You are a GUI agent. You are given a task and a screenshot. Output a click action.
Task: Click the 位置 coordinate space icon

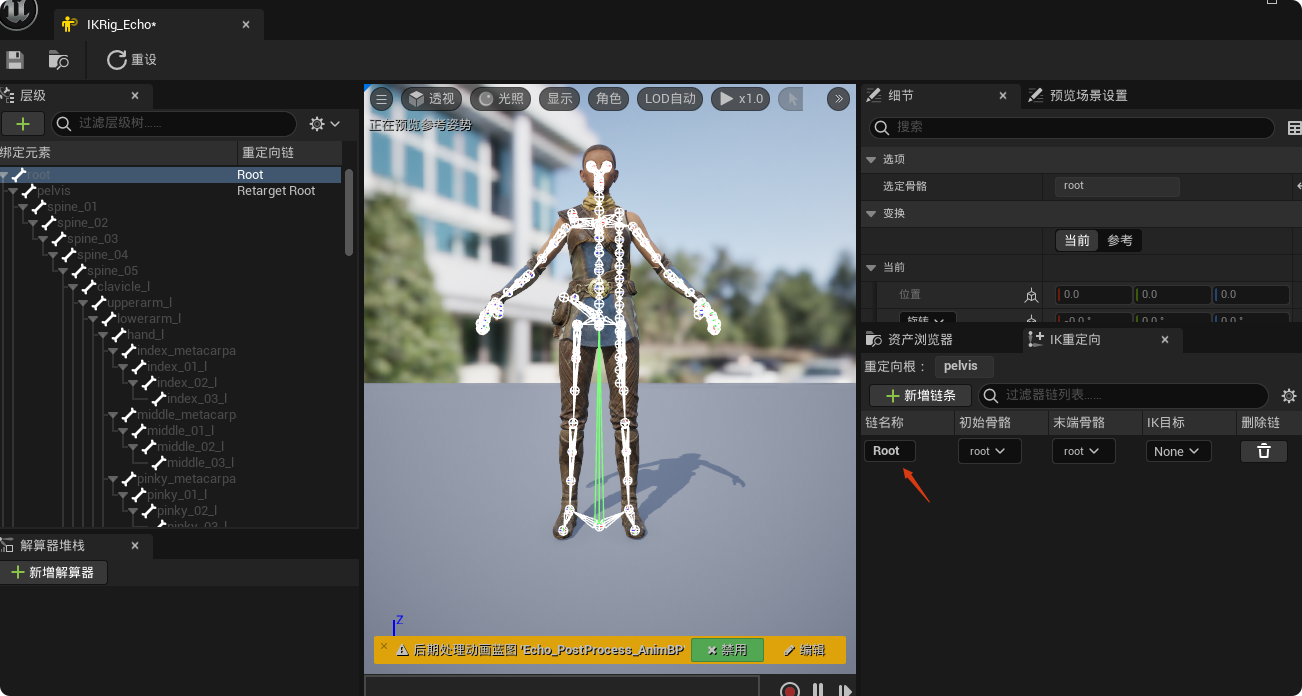click(1031, 296)
